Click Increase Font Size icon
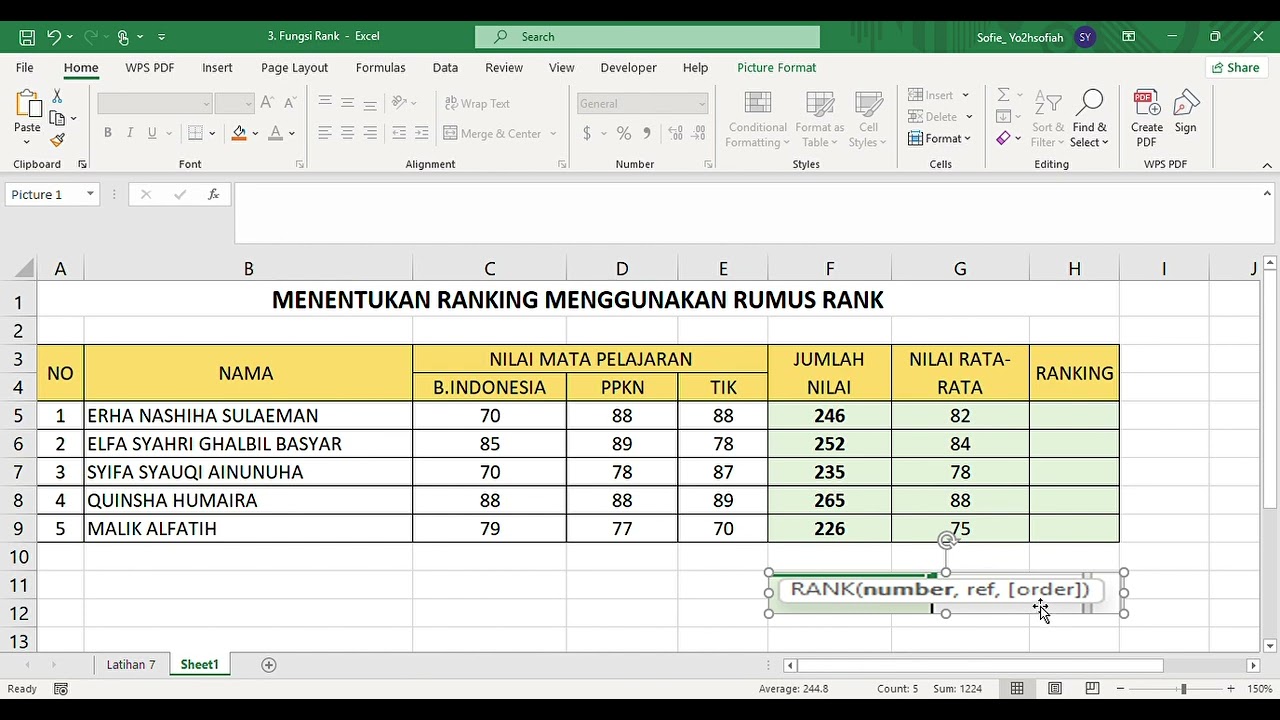Image resolution: width=1280 pixels, height=720 pixels. coord(266,103)
